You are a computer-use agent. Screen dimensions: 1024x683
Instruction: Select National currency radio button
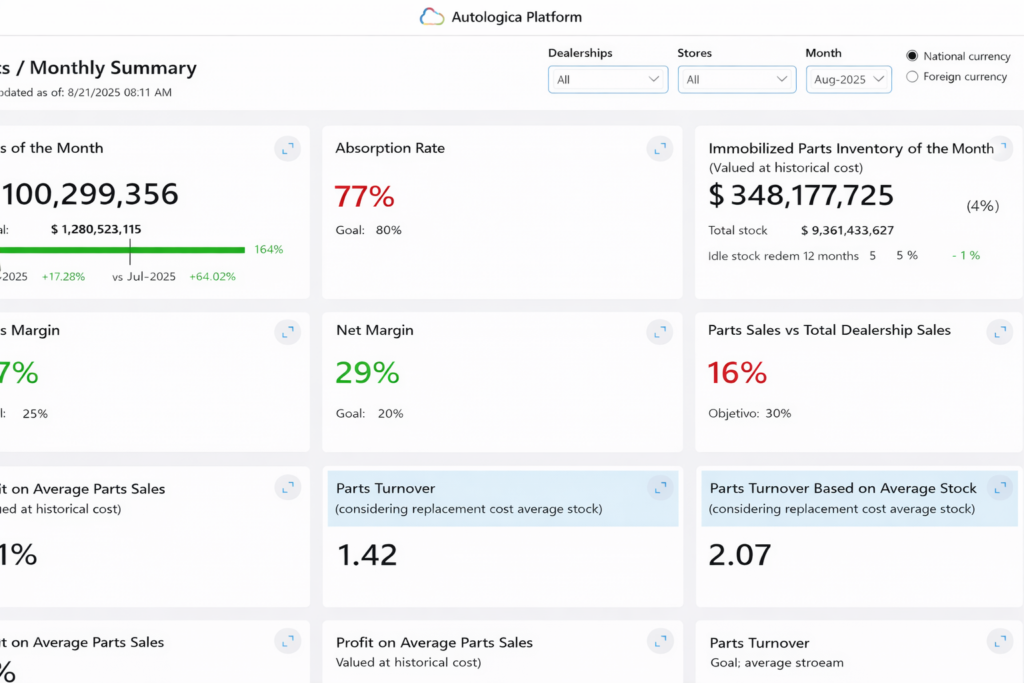[x=912, y=56]
